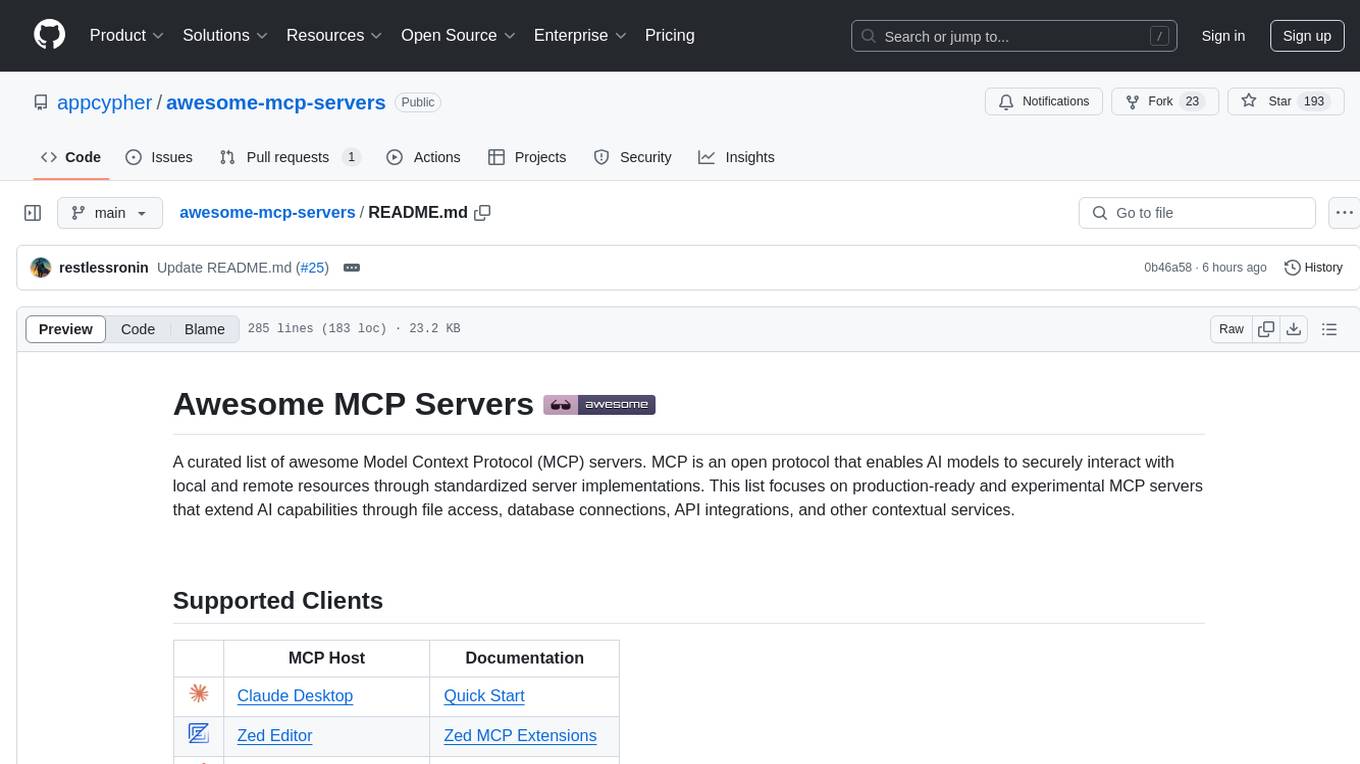
Task: Focus the Go to file field
Action: click(1197, 213)
